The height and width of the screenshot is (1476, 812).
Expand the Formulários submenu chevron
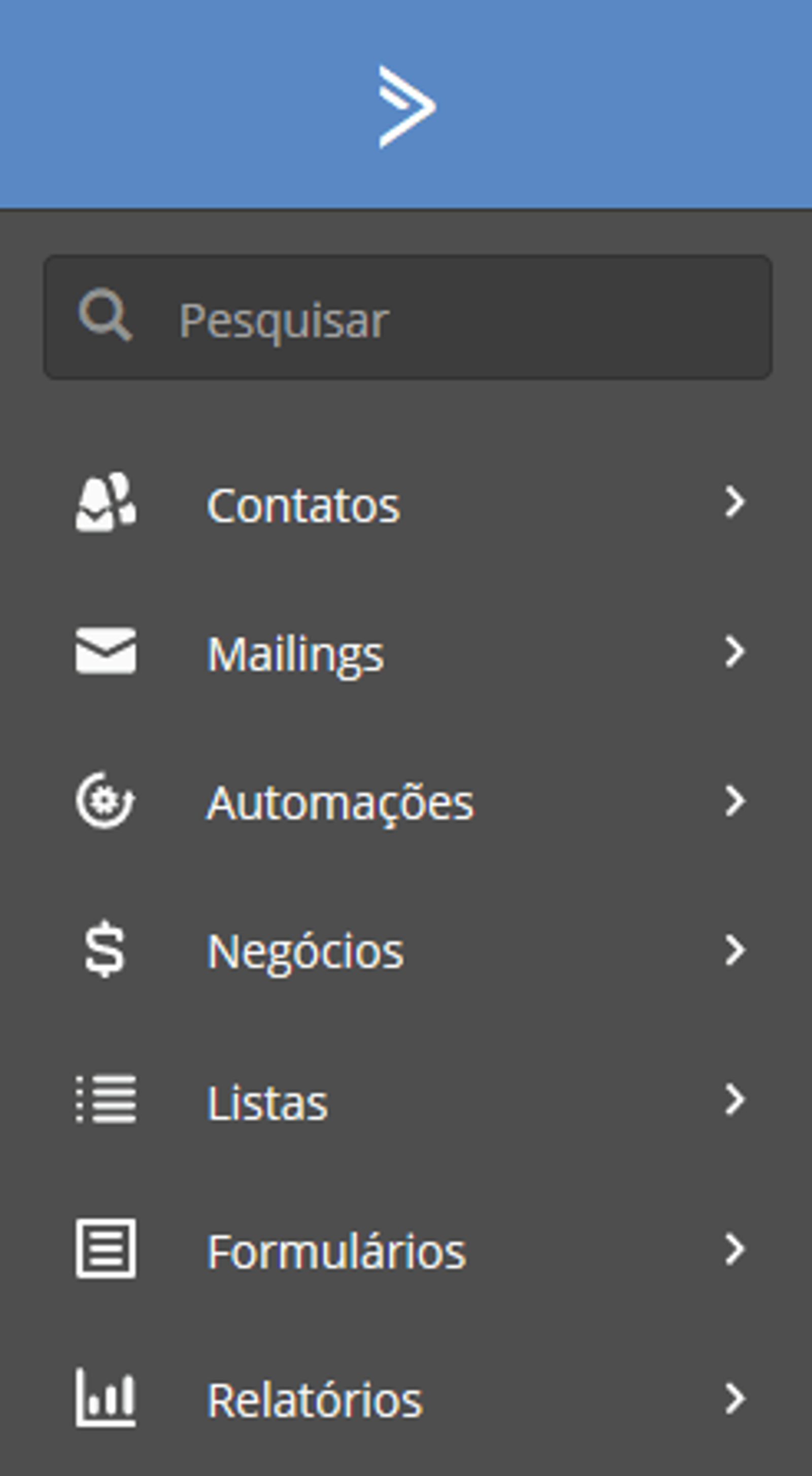pos(735,1249)
